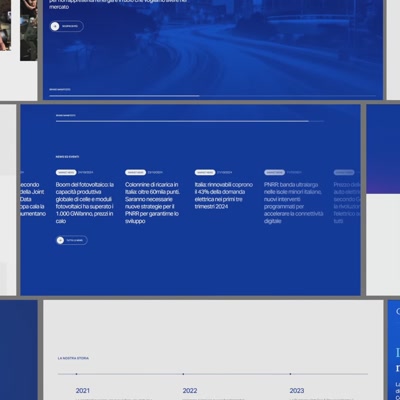Click the '2021' year label
The height and width of the screenshot is (400, 400).
pyautogui.click(x=82, y=390)
